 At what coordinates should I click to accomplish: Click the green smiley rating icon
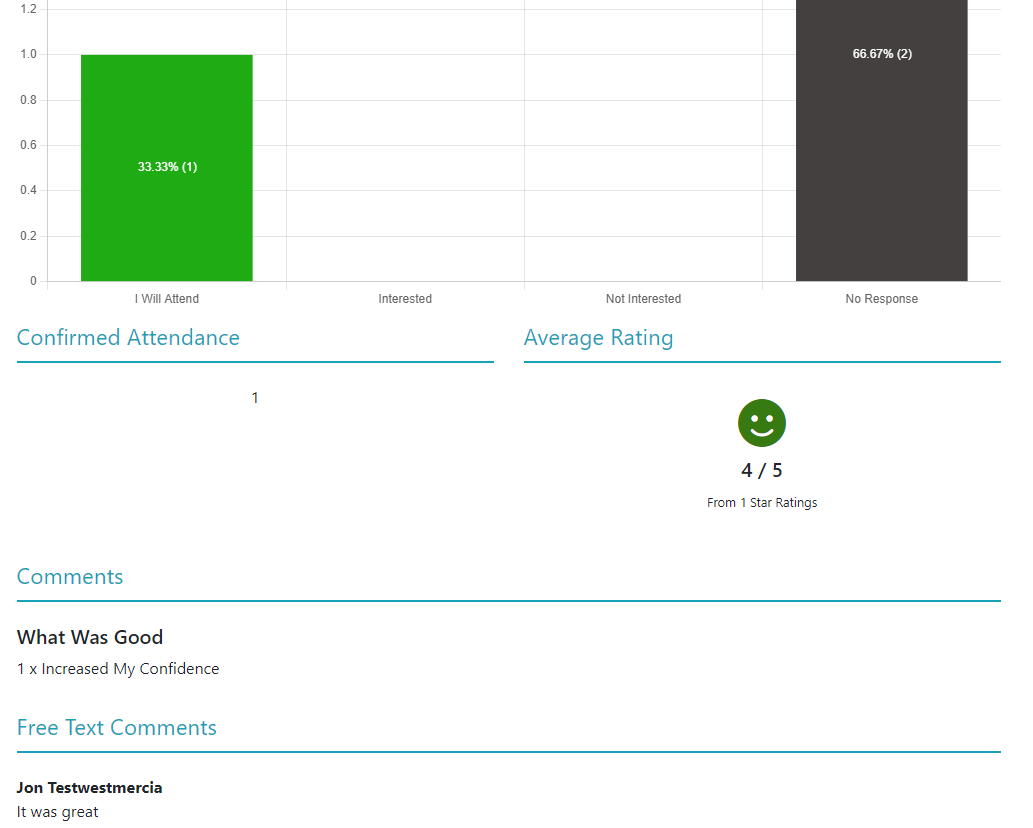click(x=762, y=423)
